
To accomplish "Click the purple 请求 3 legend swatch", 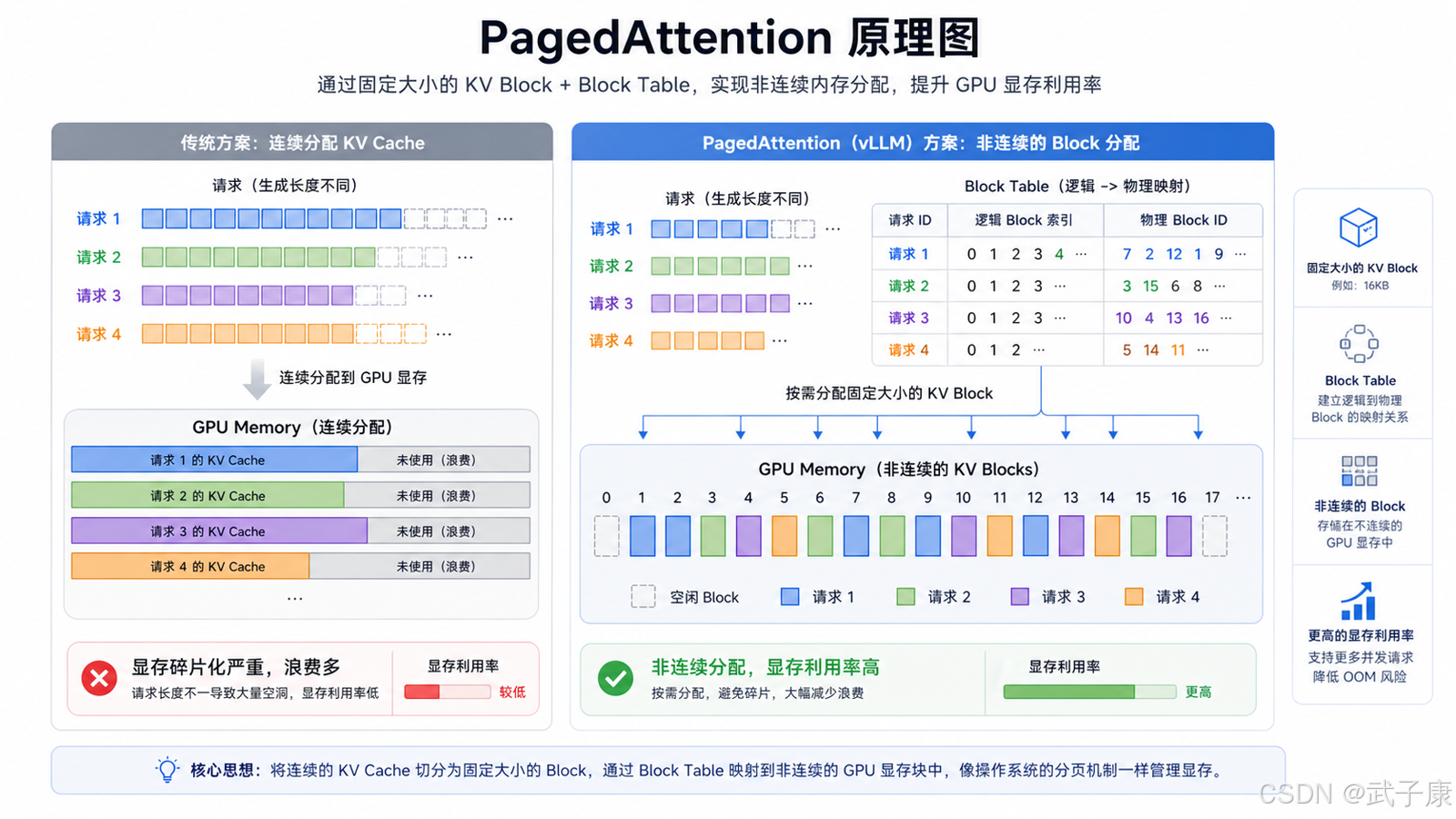I will 1020,597.
